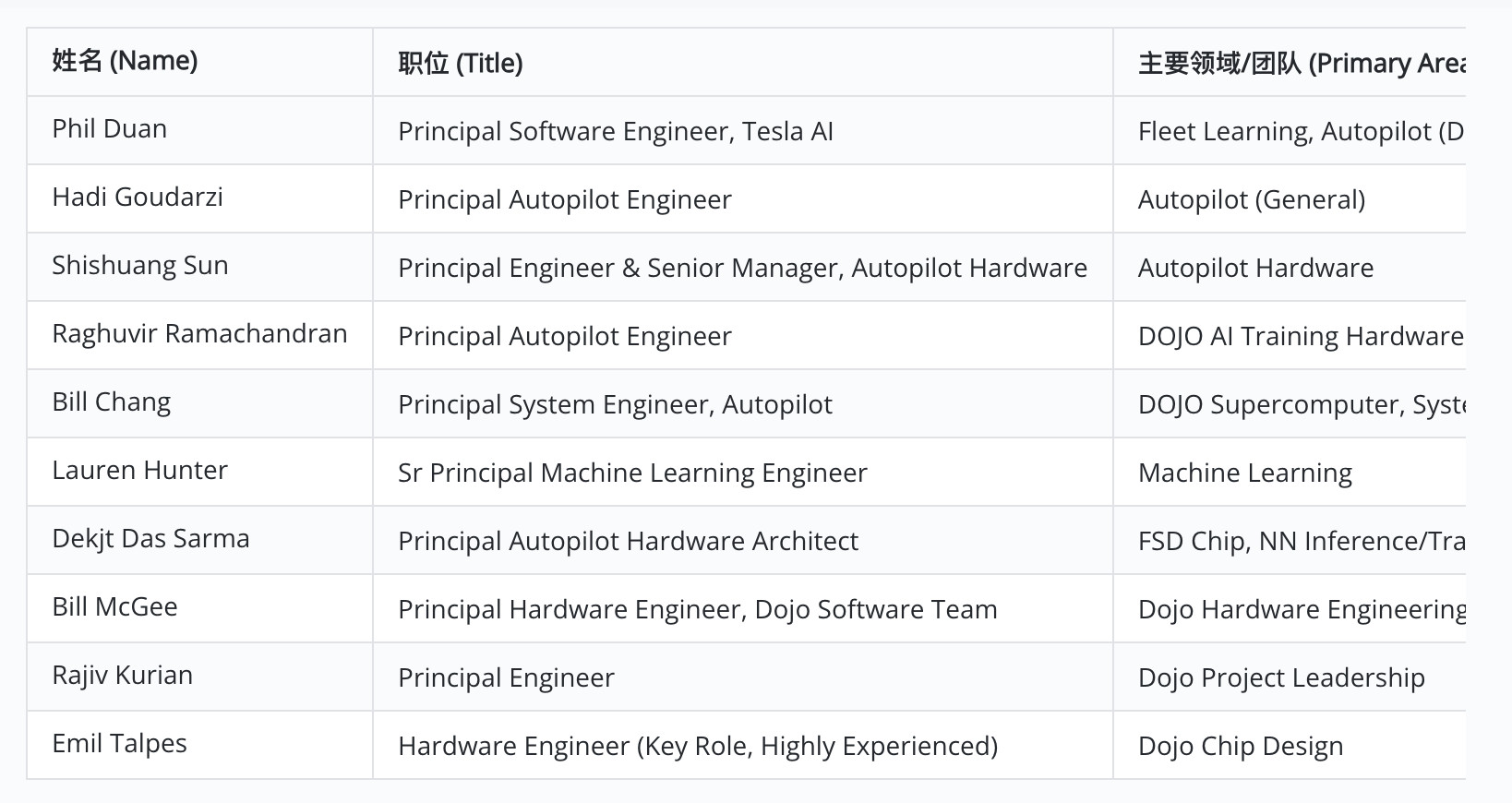Click Hadi Goudarzi's Principal Autopilot Engineer title
This screenshot has height=803, width=1512.
[565, 199]
